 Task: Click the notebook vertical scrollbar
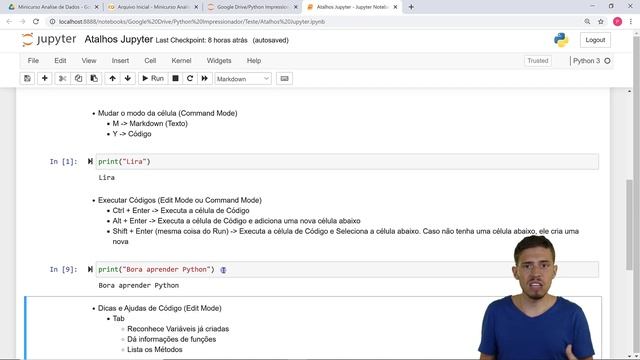coord(629,224)
